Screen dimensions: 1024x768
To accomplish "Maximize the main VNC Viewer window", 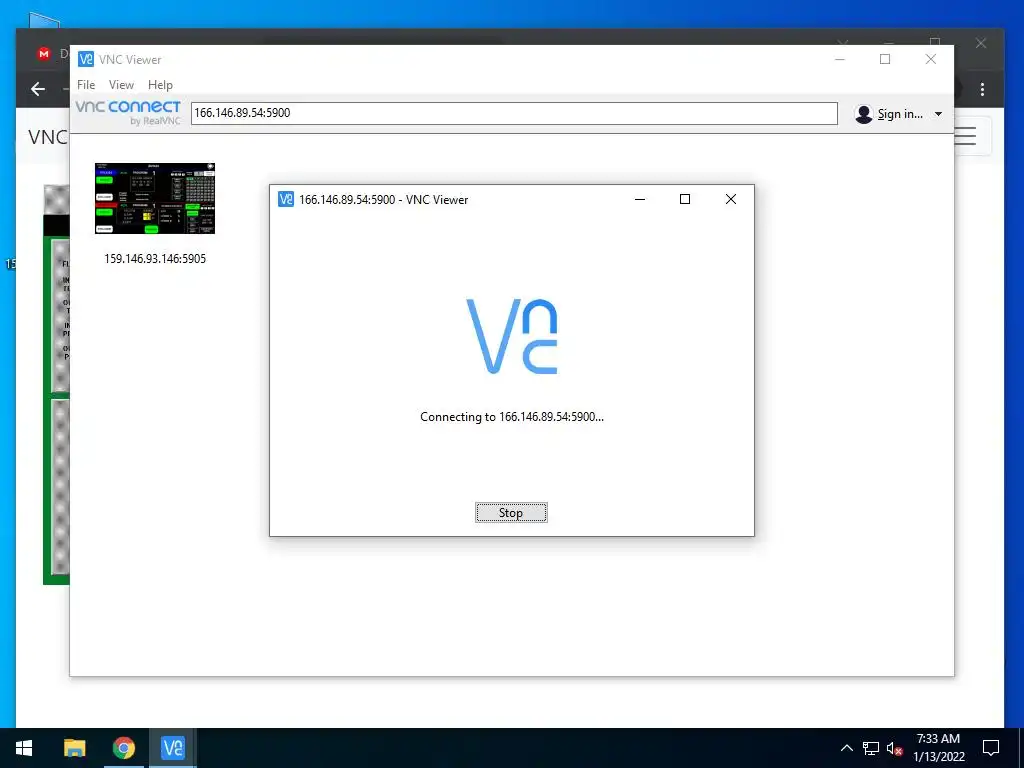I will click(885, 59).
